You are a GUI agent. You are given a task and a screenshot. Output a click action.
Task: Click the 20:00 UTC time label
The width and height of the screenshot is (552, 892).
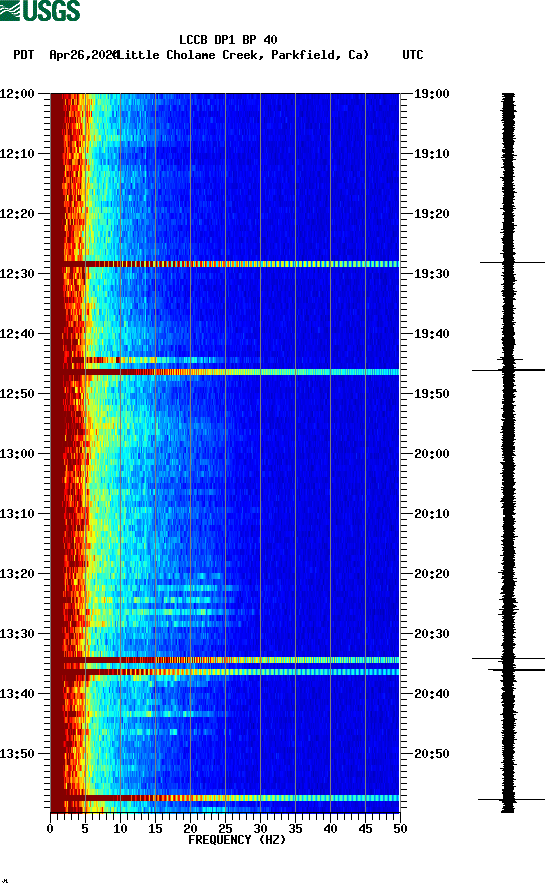point(431,453)
